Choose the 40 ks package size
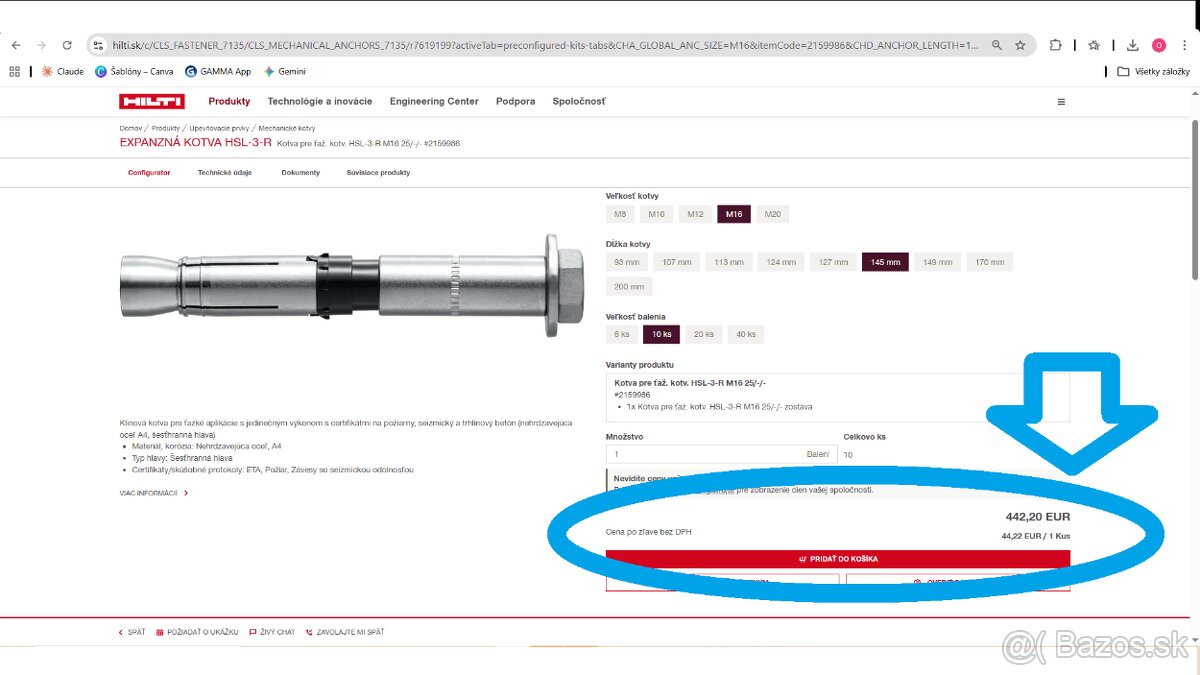The image size is (1200, 675). 745,333
